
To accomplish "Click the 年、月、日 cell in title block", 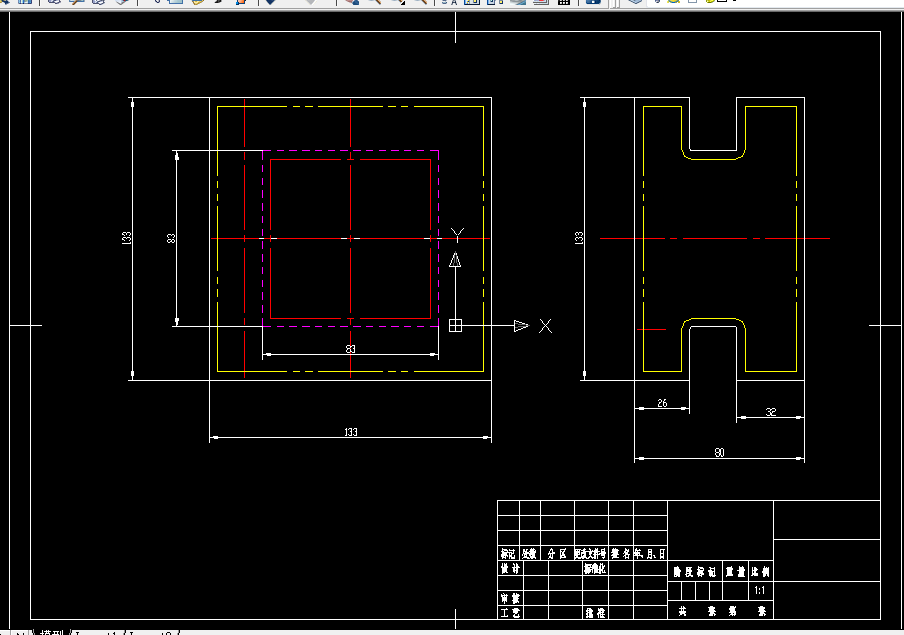I will pos(650,554).
